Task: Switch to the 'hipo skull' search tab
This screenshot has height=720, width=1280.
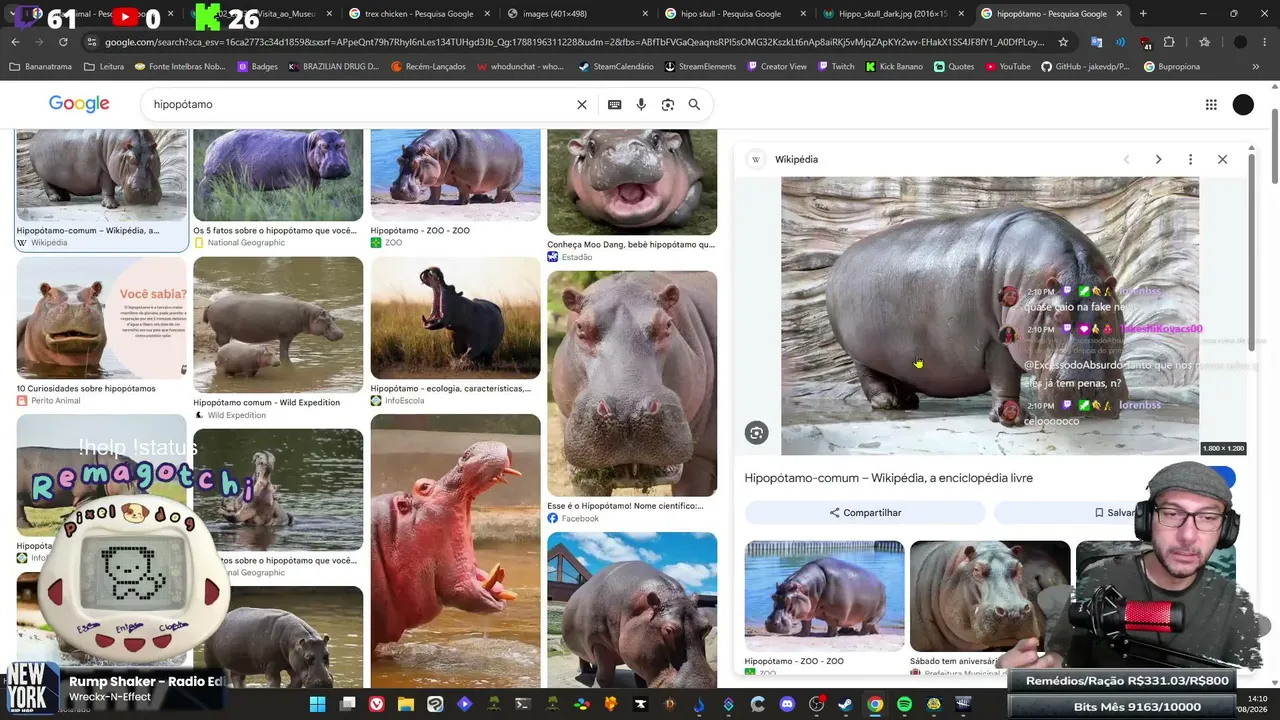Action: pyautogui.click(x=731, y=14)
